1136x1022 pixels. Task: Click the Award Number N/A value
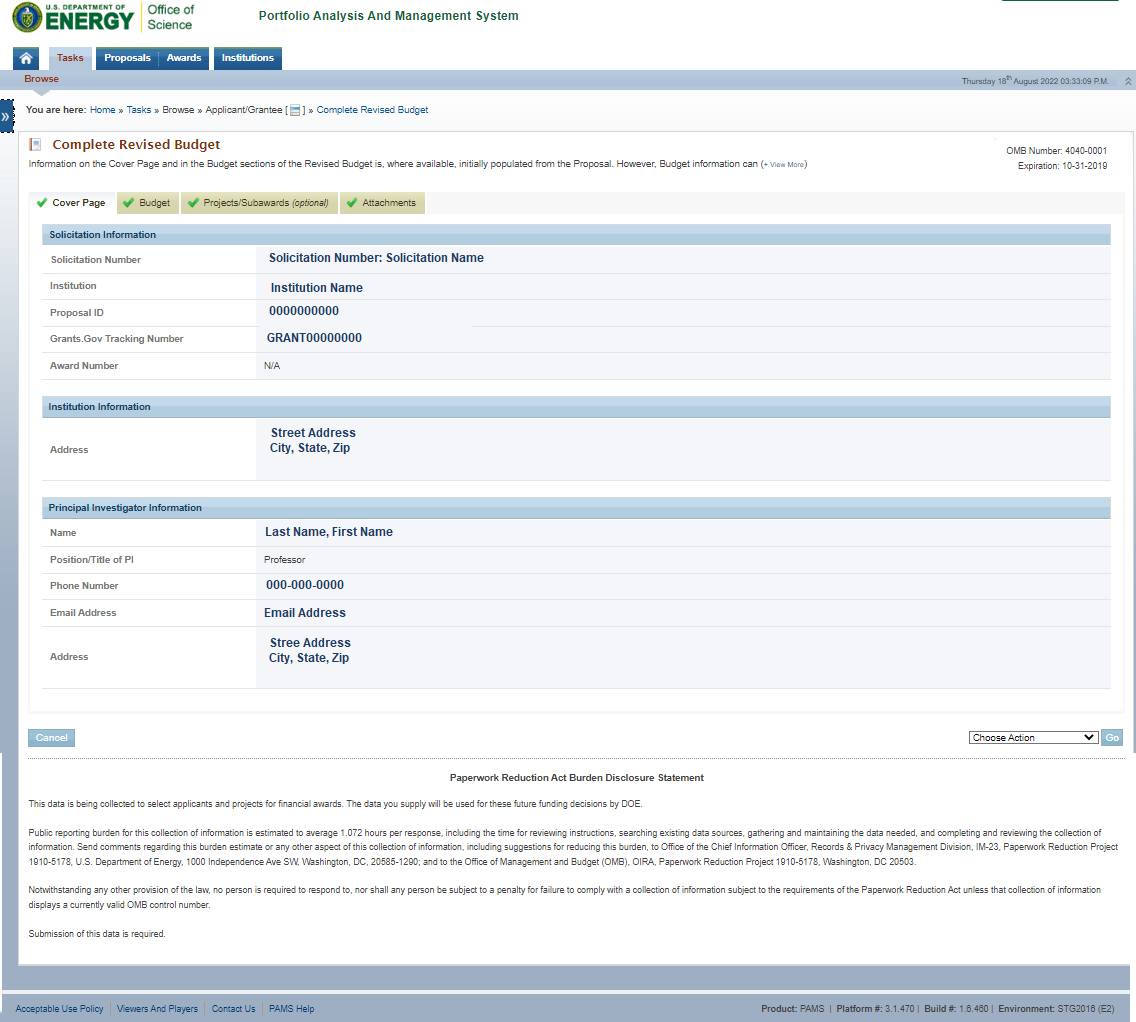[272, 366]
